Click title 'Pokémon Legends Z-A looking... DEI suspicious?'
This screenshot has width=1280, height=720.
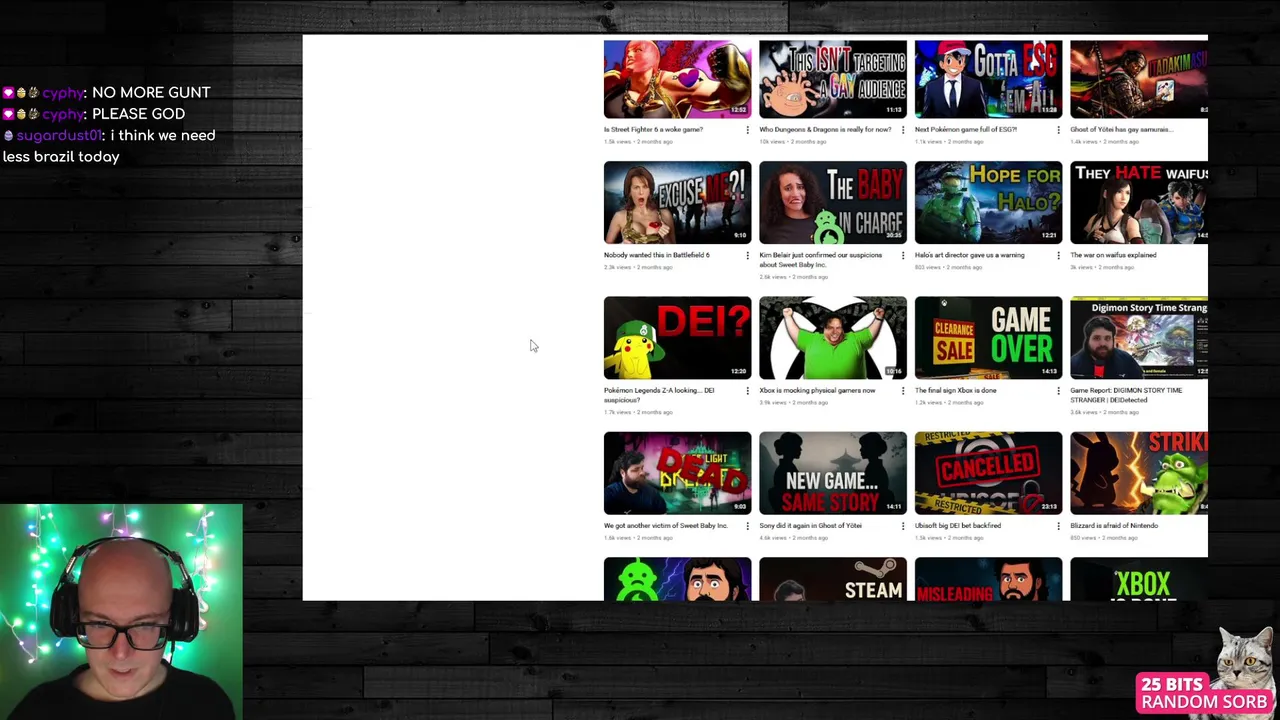[x=659, y=395]
